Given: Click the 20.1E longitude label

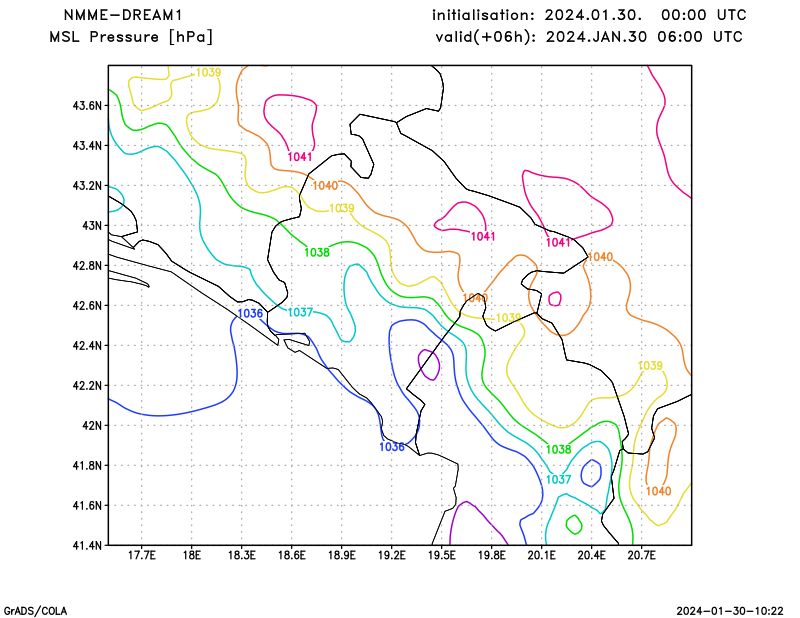Looking at the screenshot, I should tap(541, 556).
